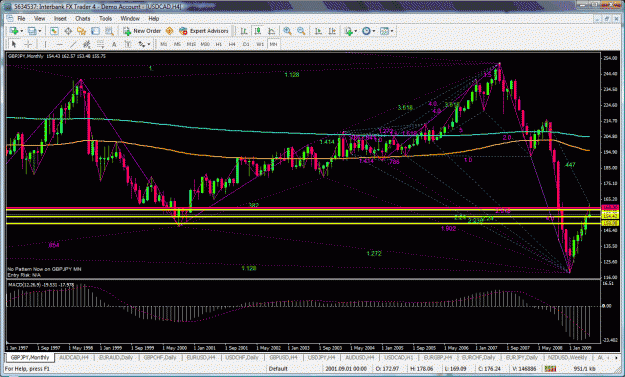Switch to the GBPCHF,Daily chart tab

[160, 357]
